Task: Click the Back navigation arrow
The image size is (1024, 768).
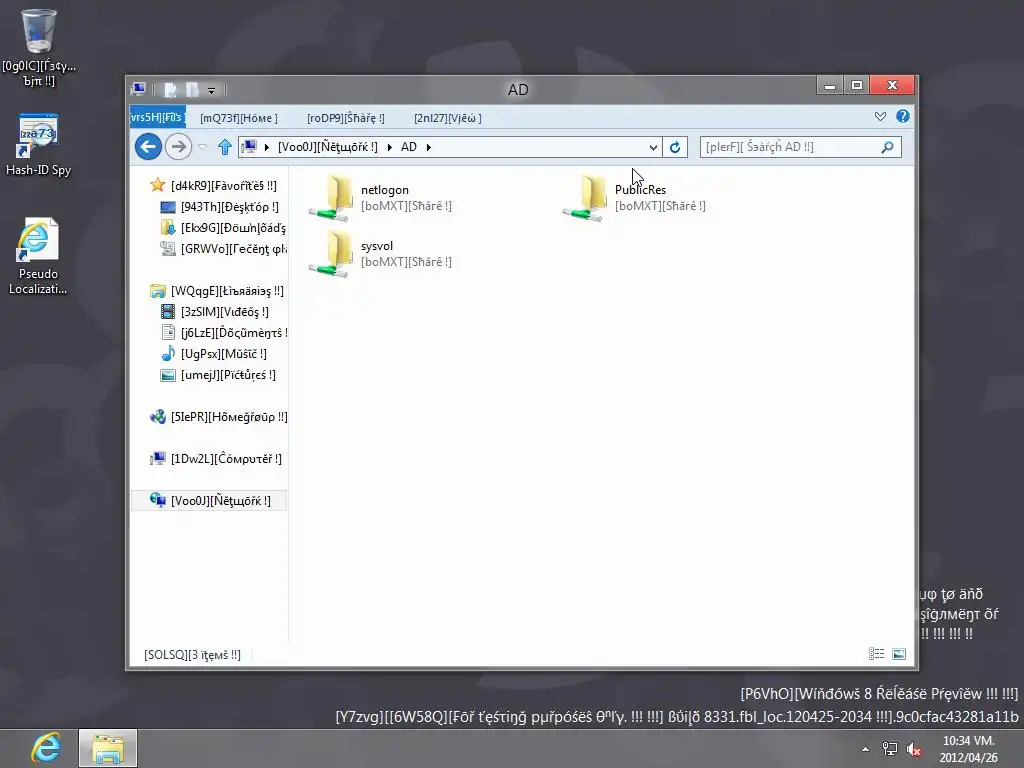Action: click(x=148, y=146)
